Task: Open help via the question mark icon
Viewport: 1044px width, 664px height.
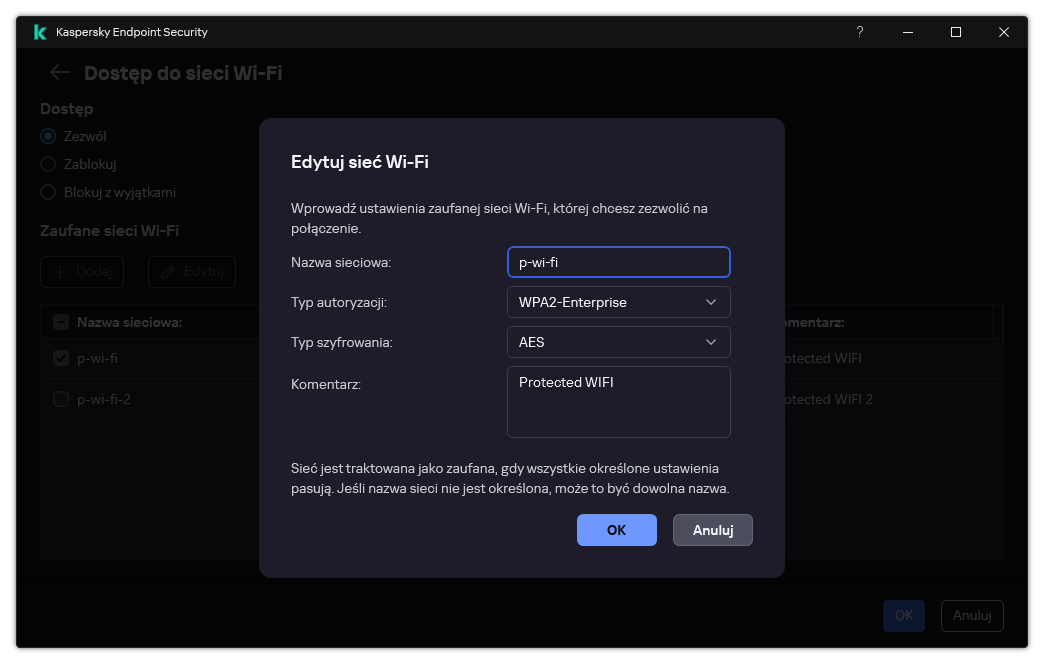Action: pyautogui.click(x=859, y=32)
